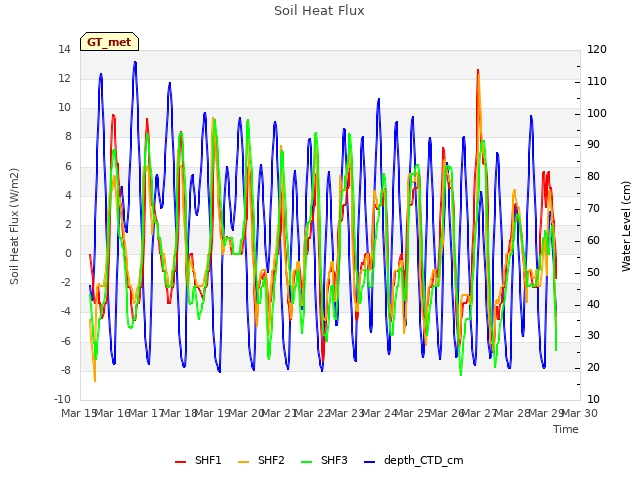Click the Mar 20 x-axis tick label
This screenshot has height=480, width=640.
(246, 413)
